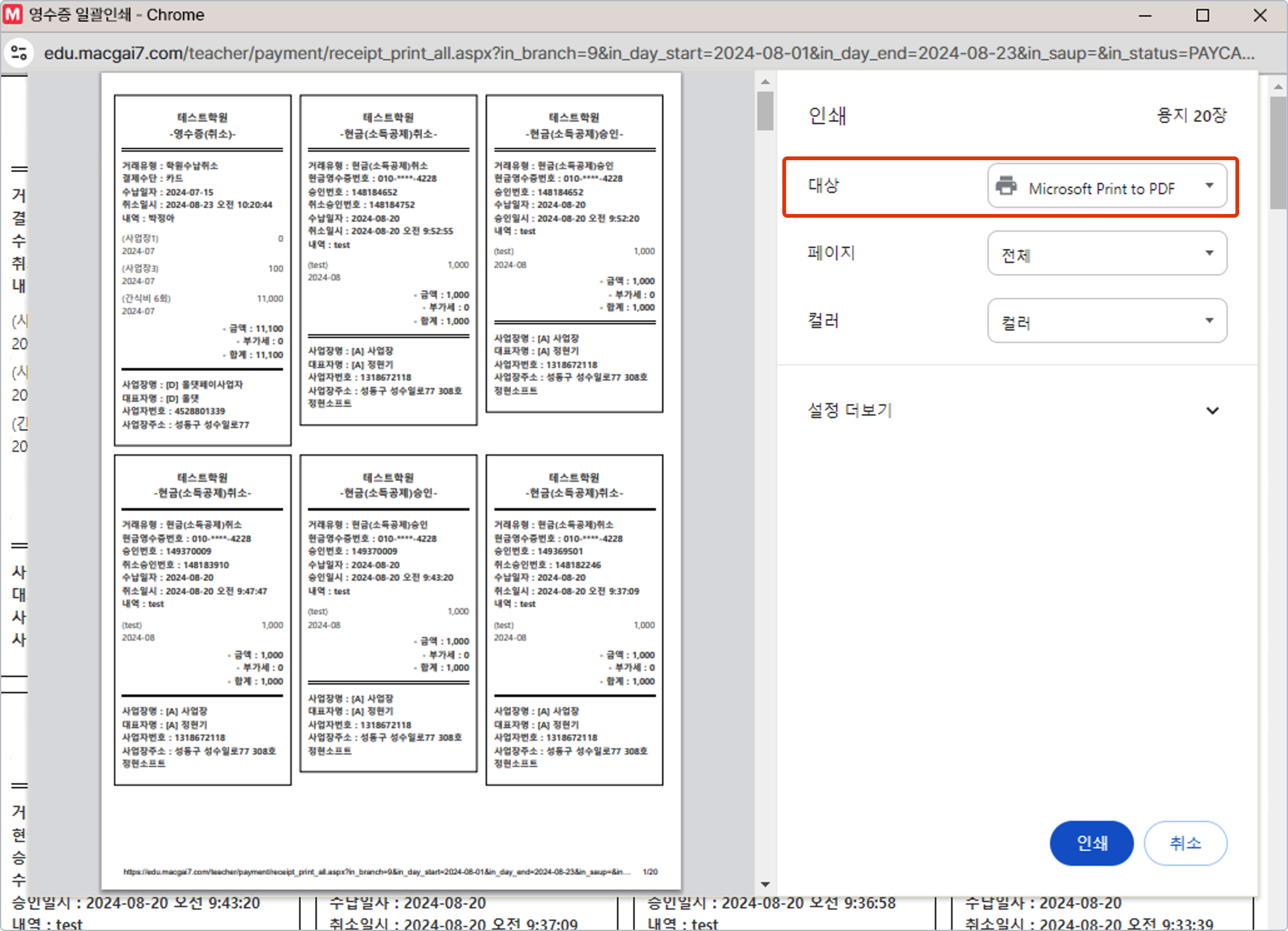The image size is (1288, 931).
Task: Open the 컬러 color mode dropdown
Action: tap(1107, 321)
